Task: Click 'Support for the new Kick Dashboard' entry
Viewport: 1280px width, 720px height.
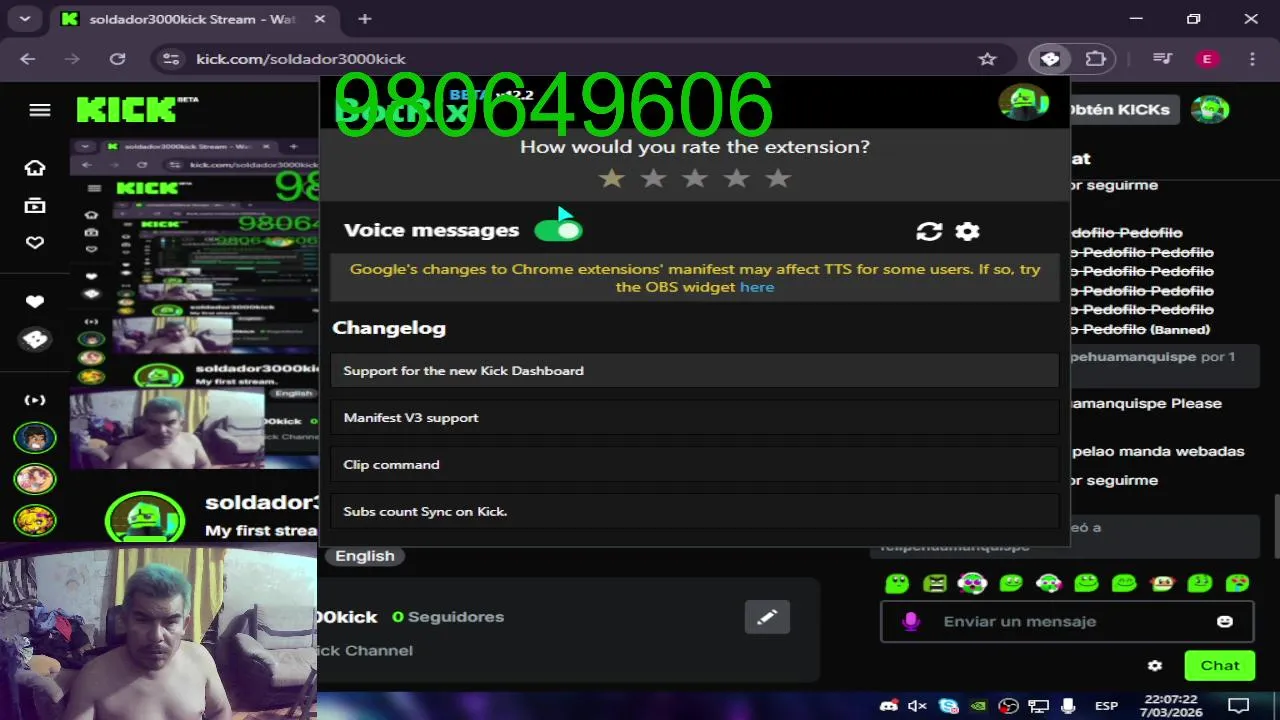Action: pos(695,370)
